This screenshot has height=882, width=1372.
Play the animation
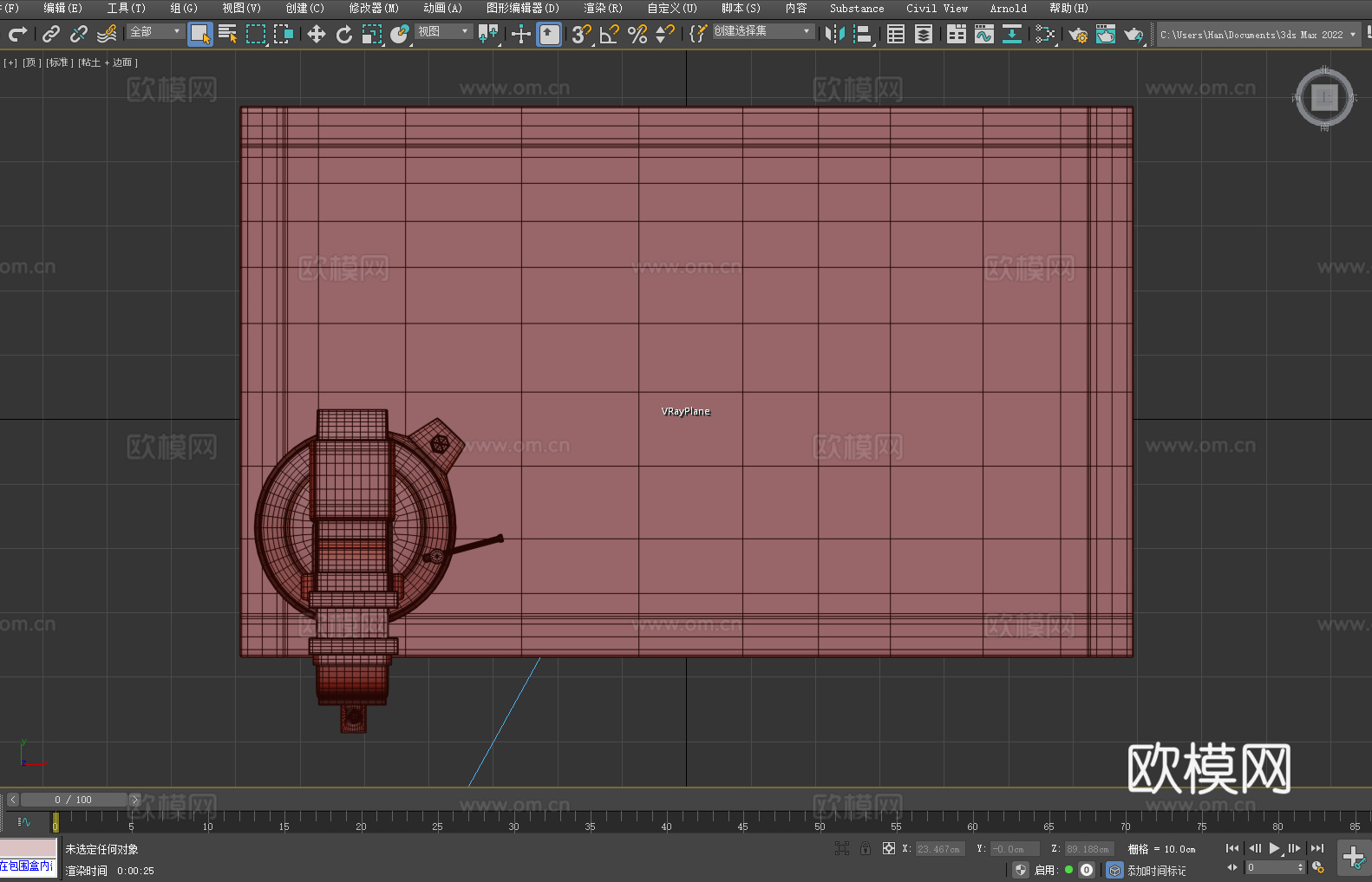[1275, 848]
